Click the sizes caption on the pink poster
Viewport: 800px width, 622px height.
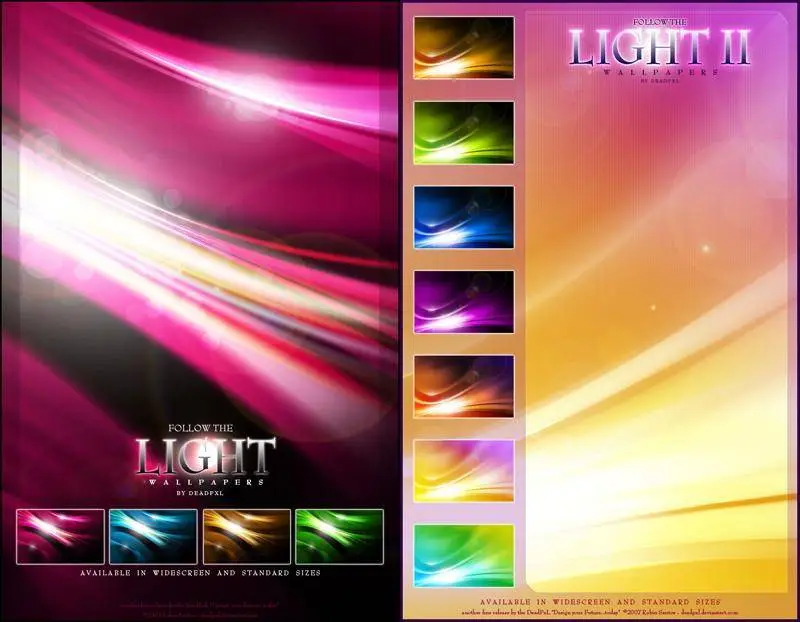click(x=201, y=573)
